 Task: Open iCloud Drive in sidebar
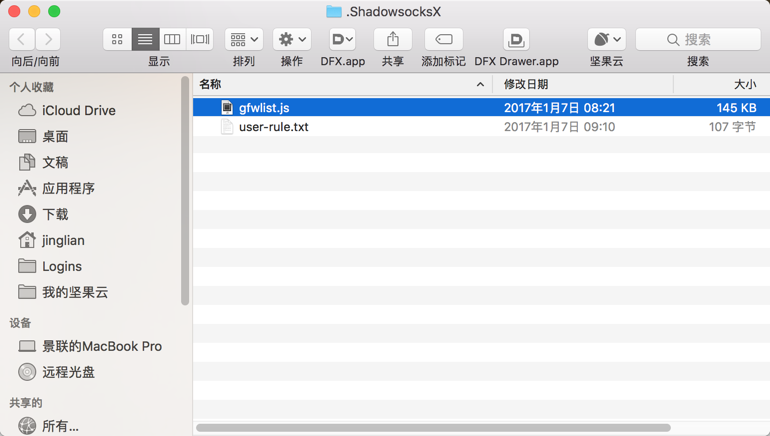click(78, 110)
